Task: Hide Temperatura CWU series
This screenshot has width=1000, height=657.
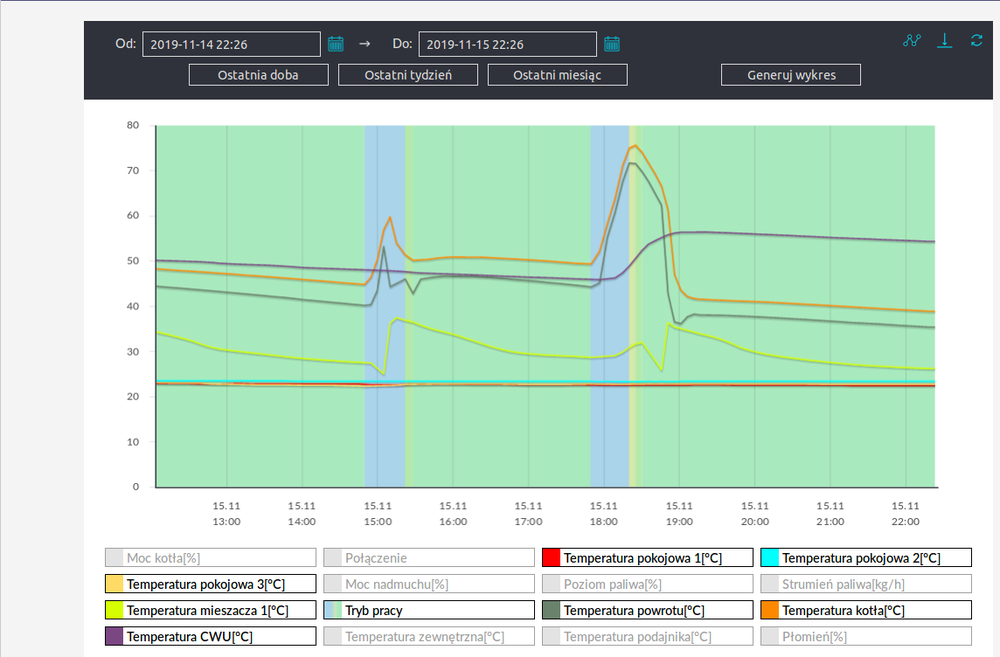Action: tap(210, 636)
